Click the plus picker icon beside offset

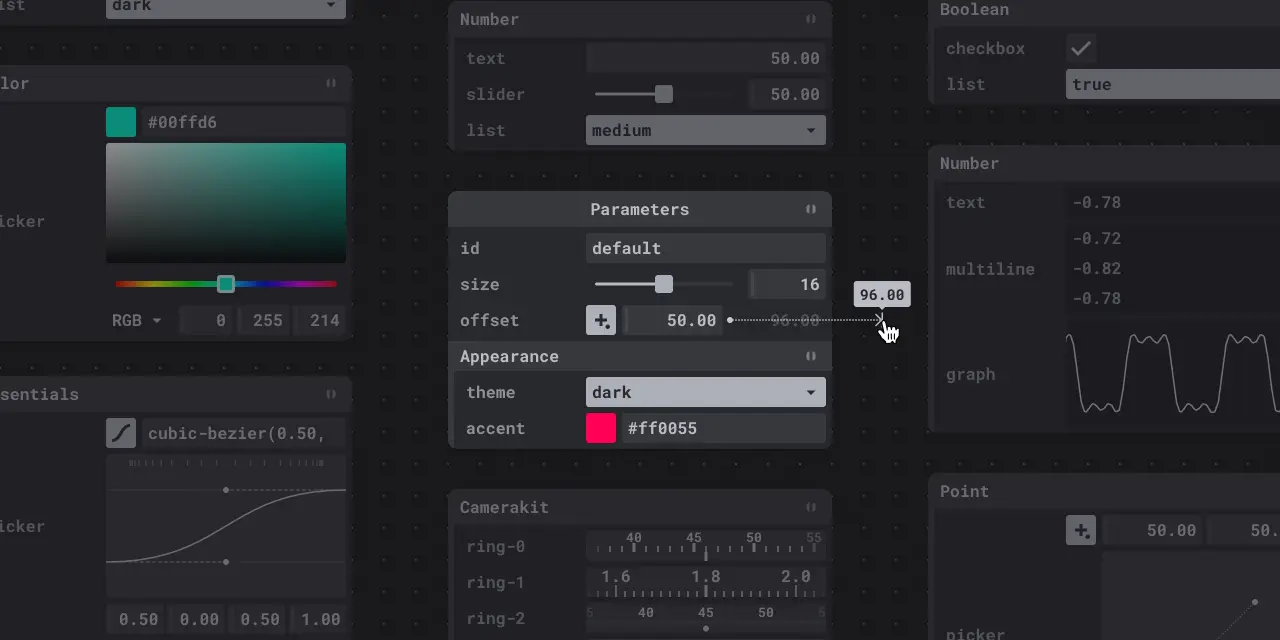tap(601, 320)
